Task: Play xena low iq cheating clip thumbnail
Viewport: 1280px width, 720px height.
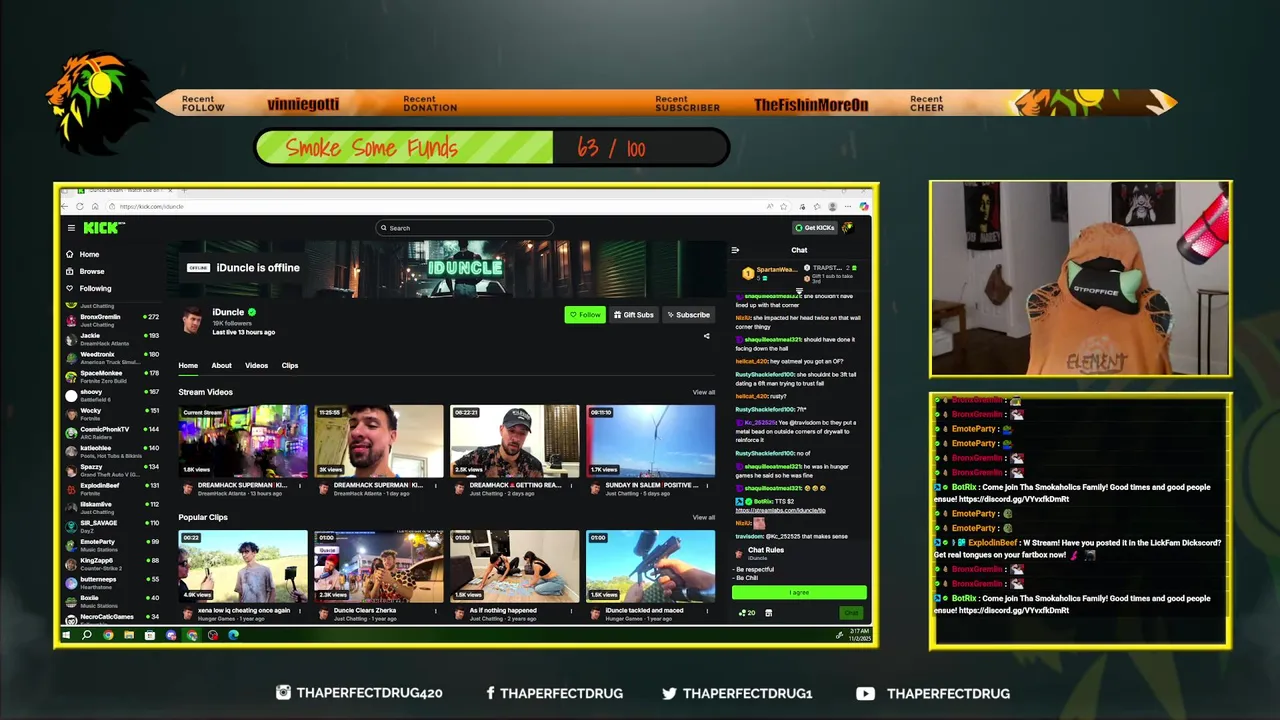Action: click(243, 566)
